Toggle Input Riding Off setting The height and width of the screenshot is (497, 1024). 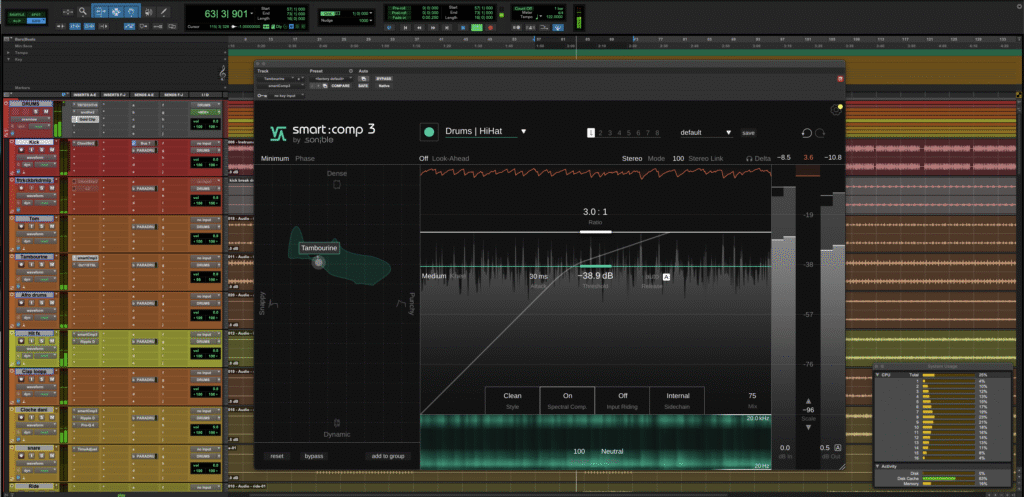622,400
